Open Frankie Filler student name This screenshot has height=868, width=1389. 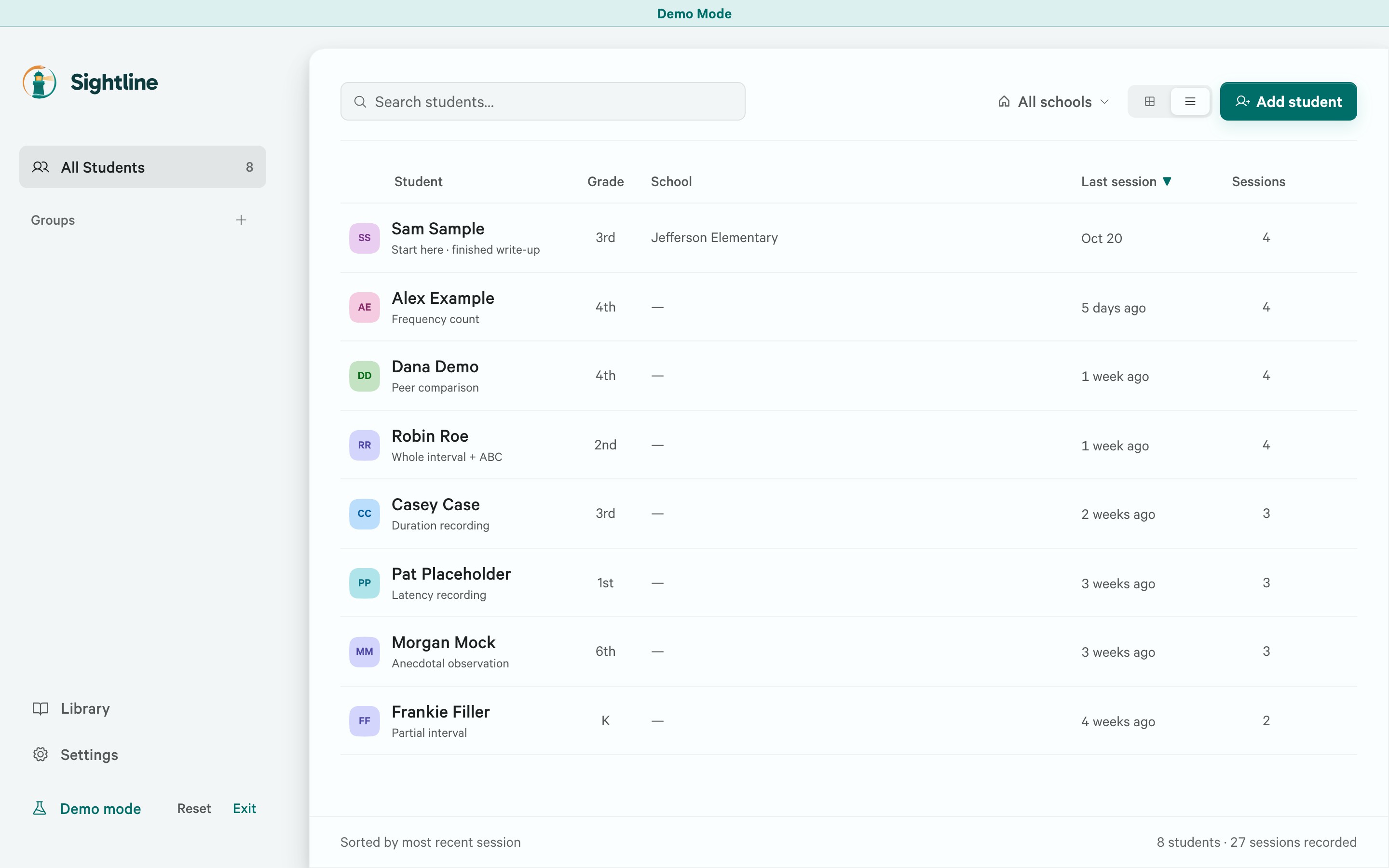pyautogui.click(x=441, y=712)
